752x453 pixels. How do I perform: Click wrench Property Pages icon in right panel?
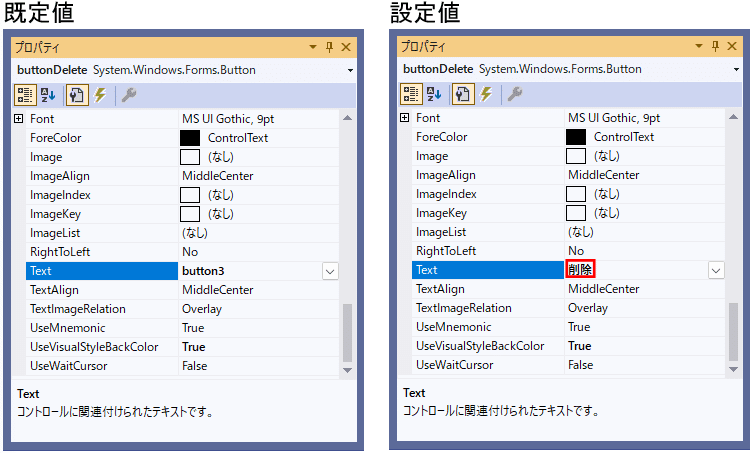[x=515, y=94]
